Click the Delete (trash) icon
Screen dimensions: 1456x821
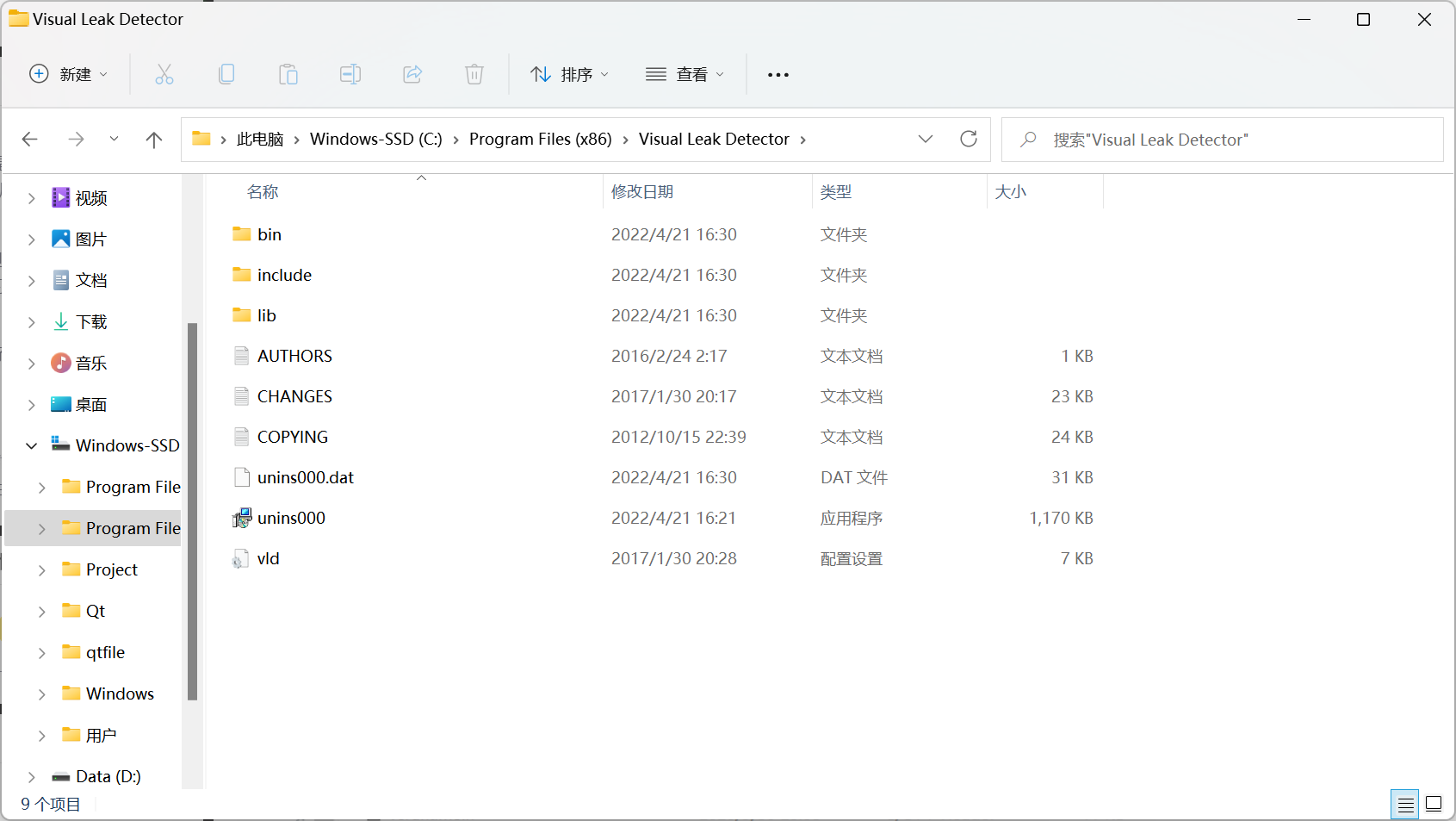[474, 74]
